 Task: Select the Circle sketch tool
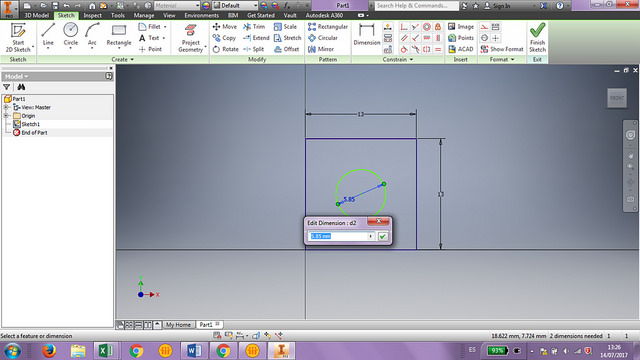(71, 35)
